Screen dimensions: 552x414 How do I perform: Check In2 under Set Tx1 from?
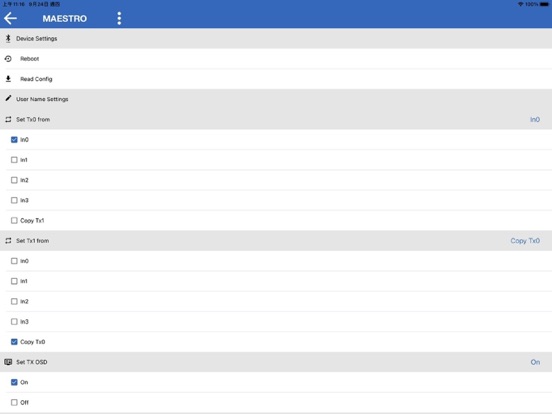(14, 301)
